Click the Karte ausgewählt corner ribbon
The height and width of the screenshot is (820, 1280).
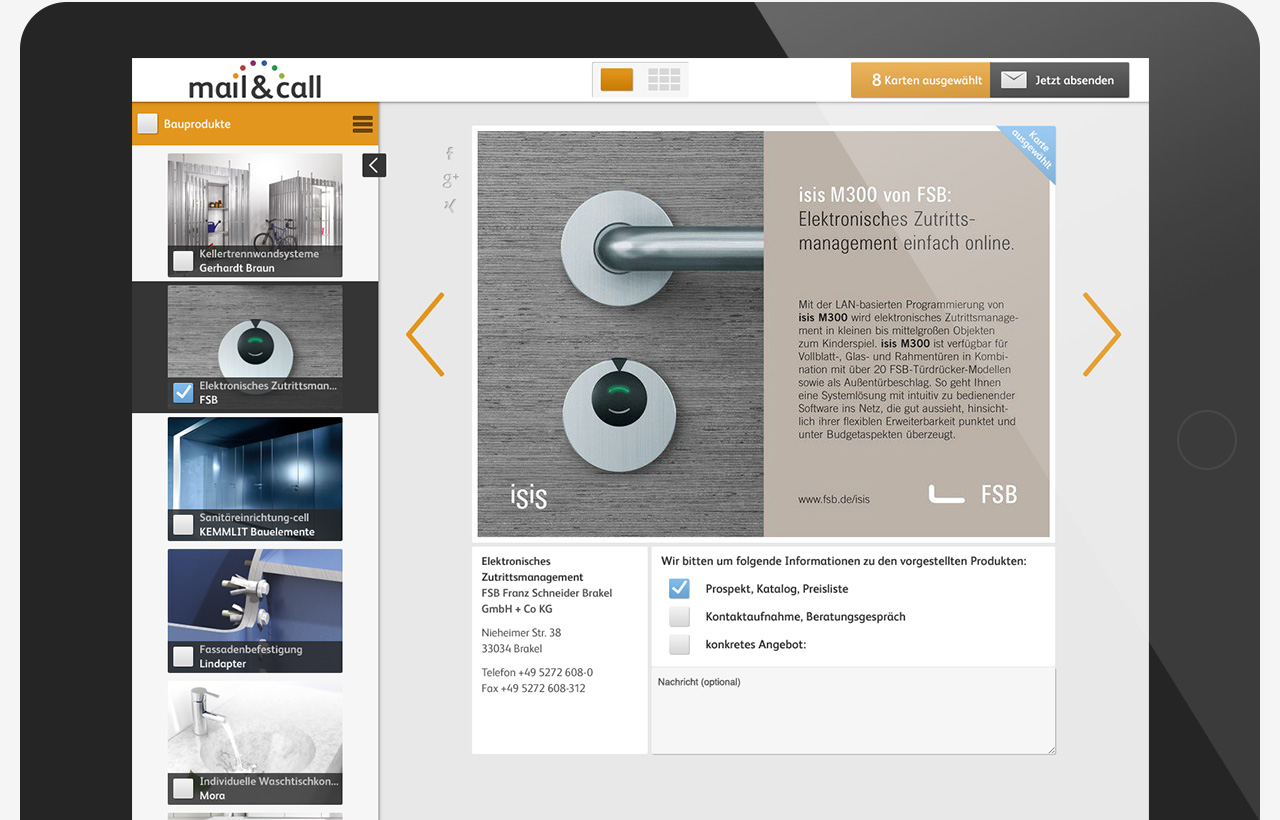click(1030, 150)
